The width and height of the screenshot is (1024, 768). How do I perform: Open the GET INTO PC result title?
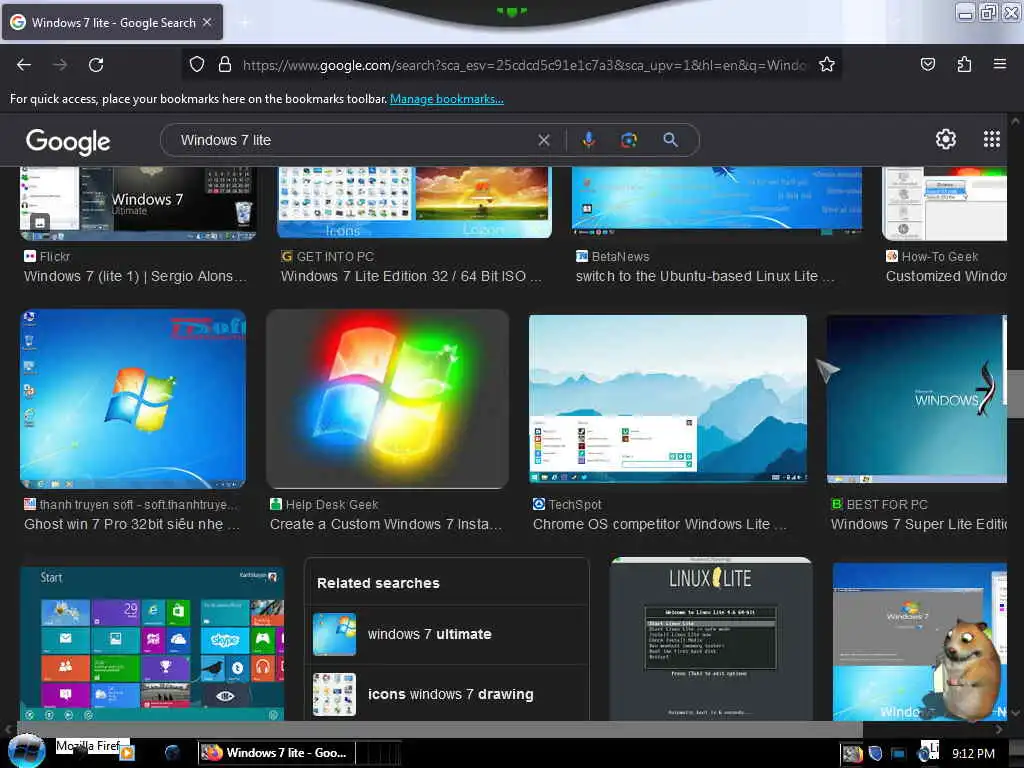click(x=411, y=276)
